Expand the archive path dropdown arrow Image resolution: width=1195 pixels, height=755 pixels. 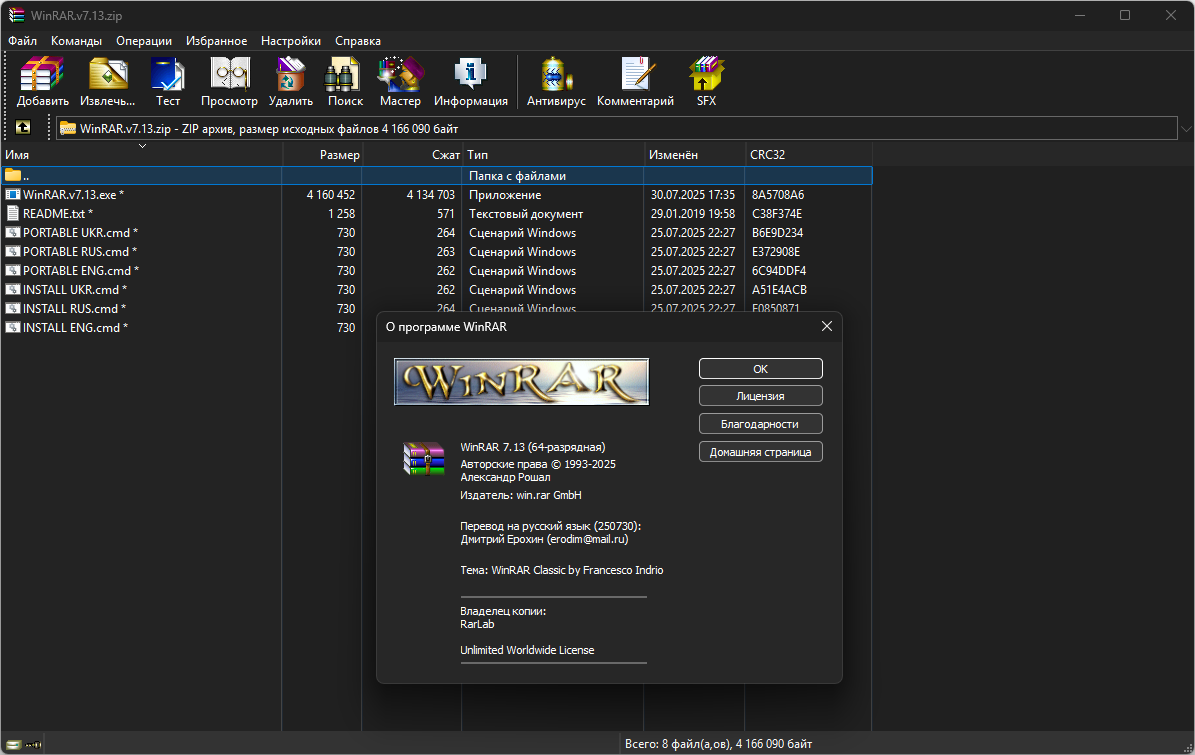click(x=1186, y=129)
